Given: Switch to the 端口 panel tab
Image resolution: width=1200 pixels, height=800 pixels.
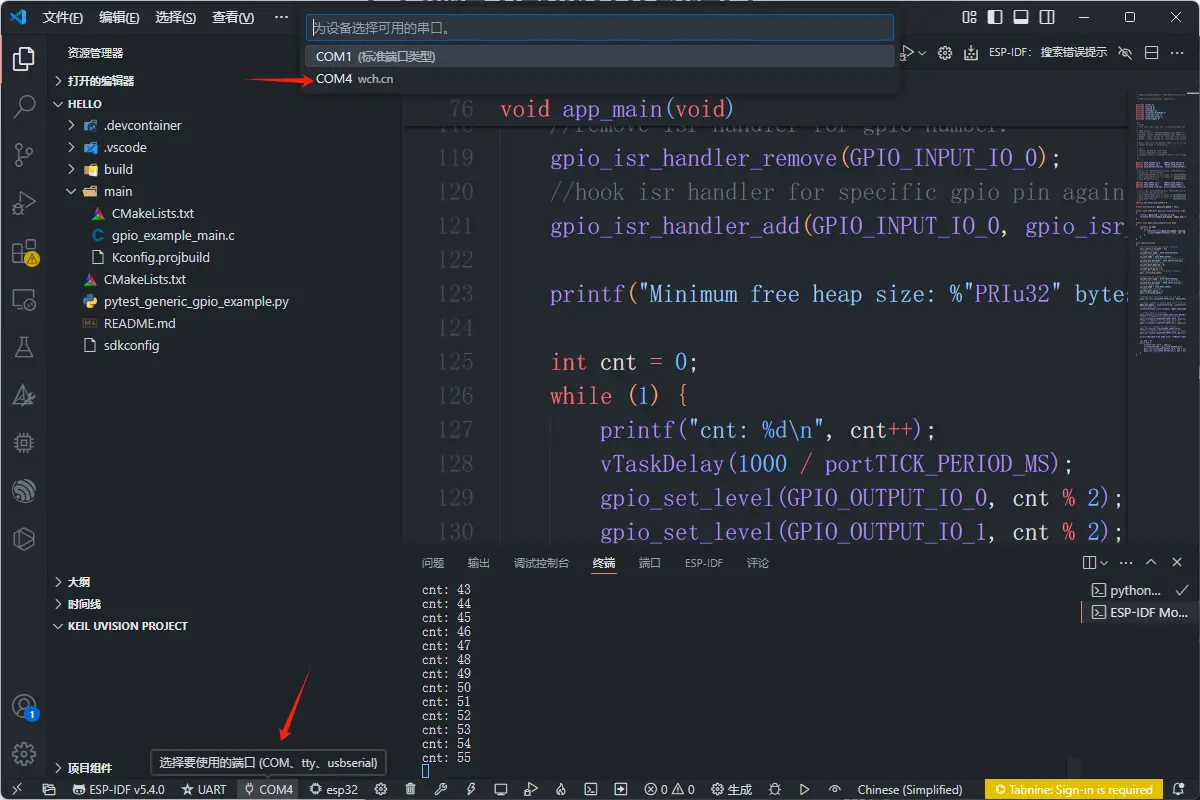Looking at the screenshot, I should pos(650,563).
